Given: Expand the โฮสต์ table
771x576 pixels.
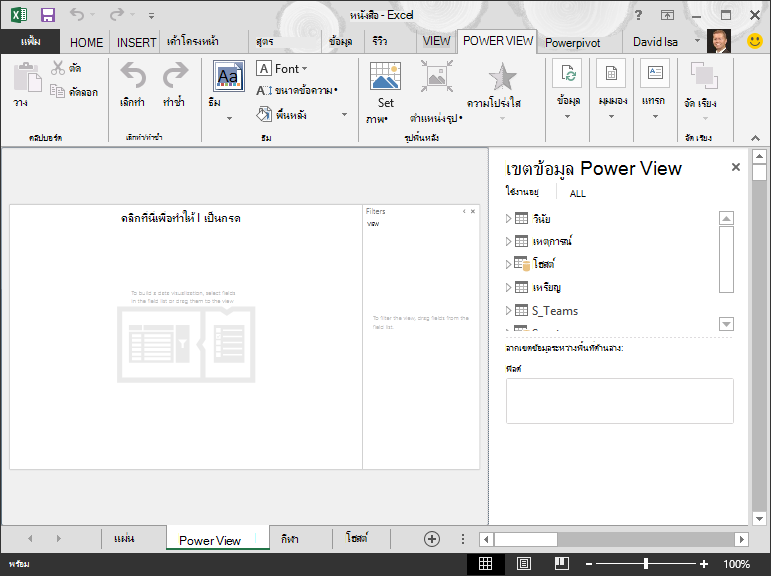Looking at the screenshot, I should point(508,264).
